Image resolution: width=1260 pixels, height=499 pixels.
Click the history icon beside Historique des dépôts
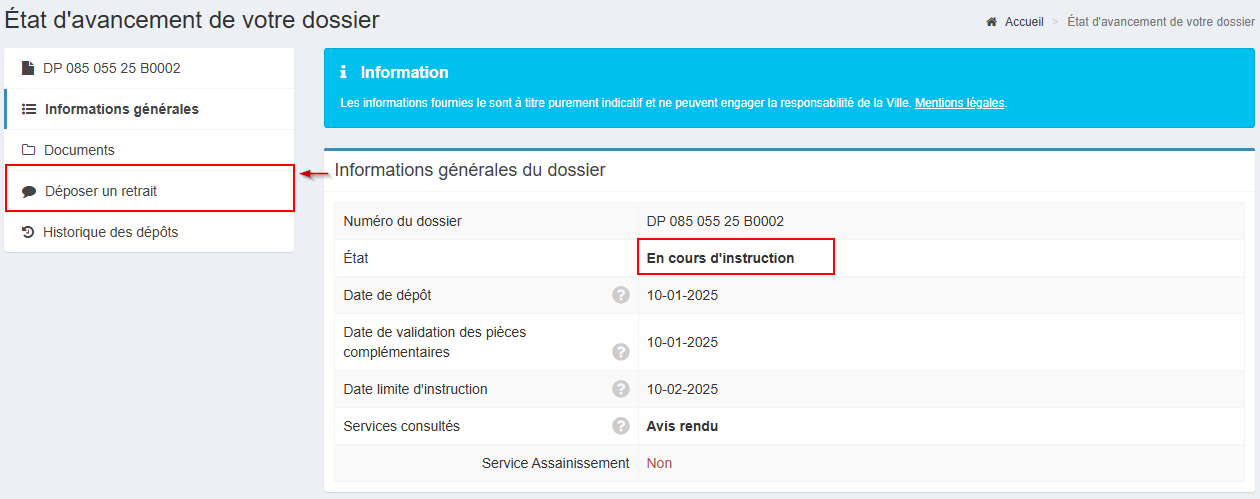tap(28, 232)
